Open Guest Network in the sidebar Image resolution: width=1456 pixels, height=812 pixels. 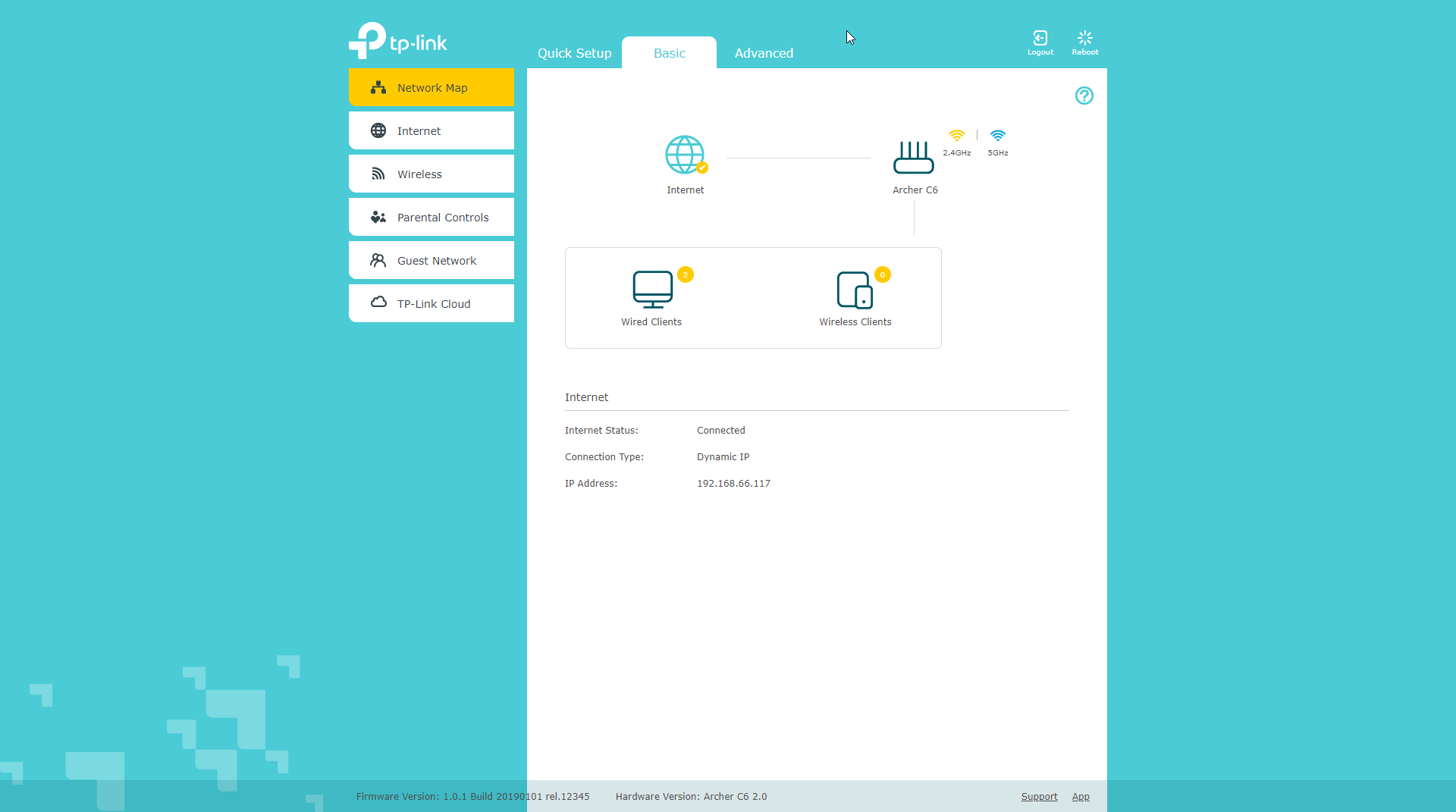coord(431,261)
